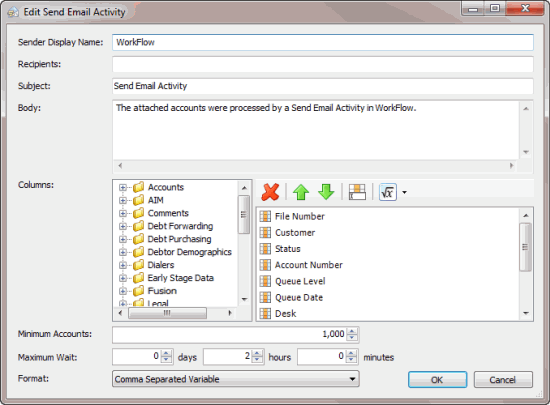Decrease Maximum Wait hours spinner
Screen dimensions: 550x405
(x=257, y=360)
